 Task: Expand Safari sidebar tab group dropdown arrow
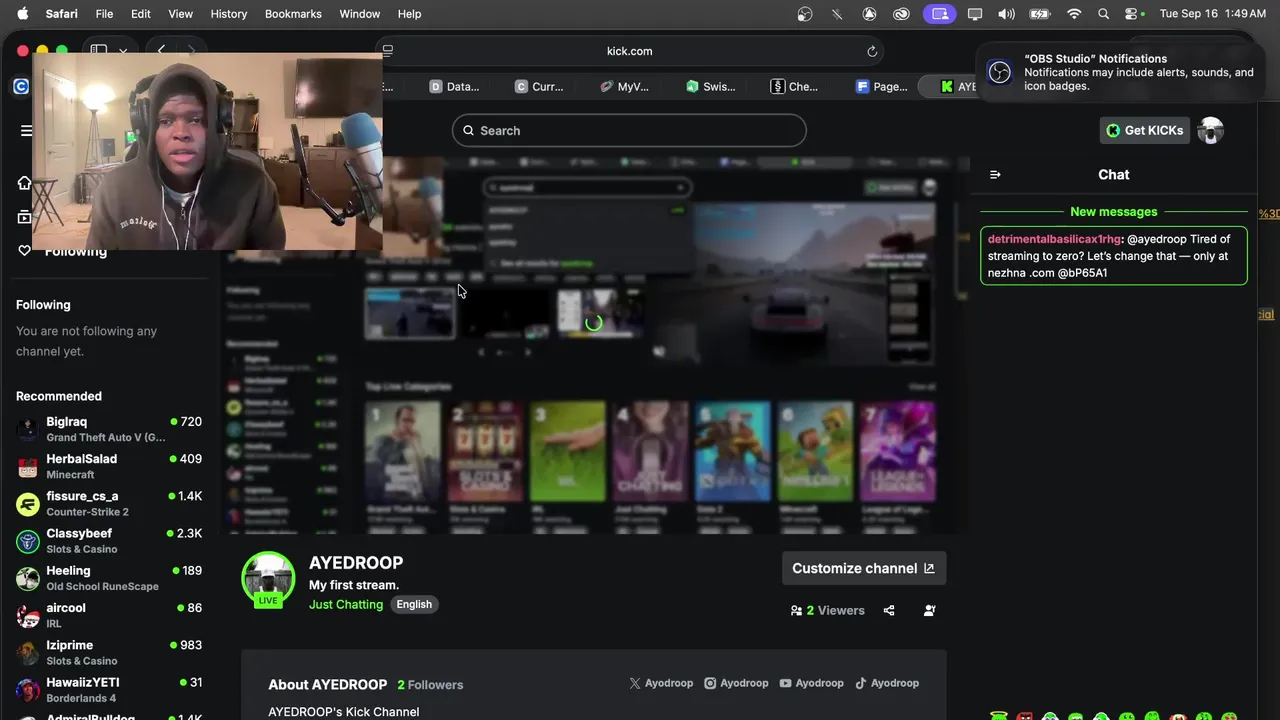(x=123, y=50)
